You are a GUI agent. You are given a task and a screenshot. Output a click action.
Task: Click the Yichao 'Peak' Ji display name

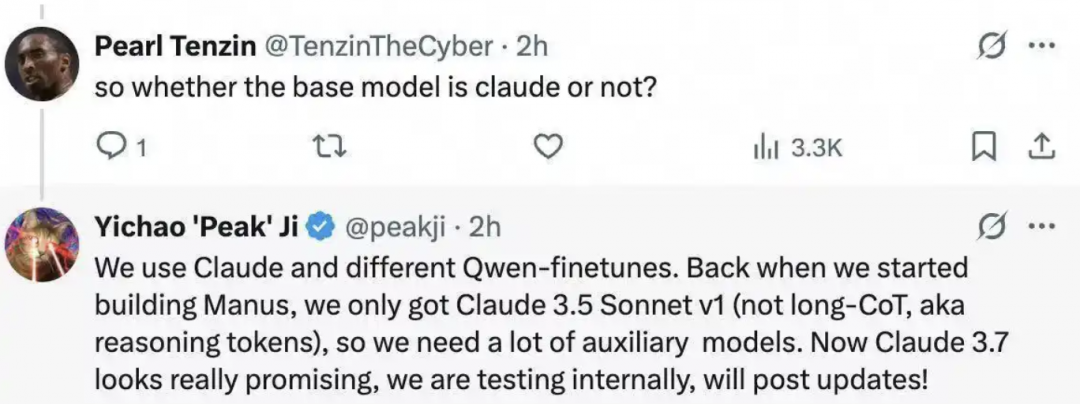click(x=196, y=227)
